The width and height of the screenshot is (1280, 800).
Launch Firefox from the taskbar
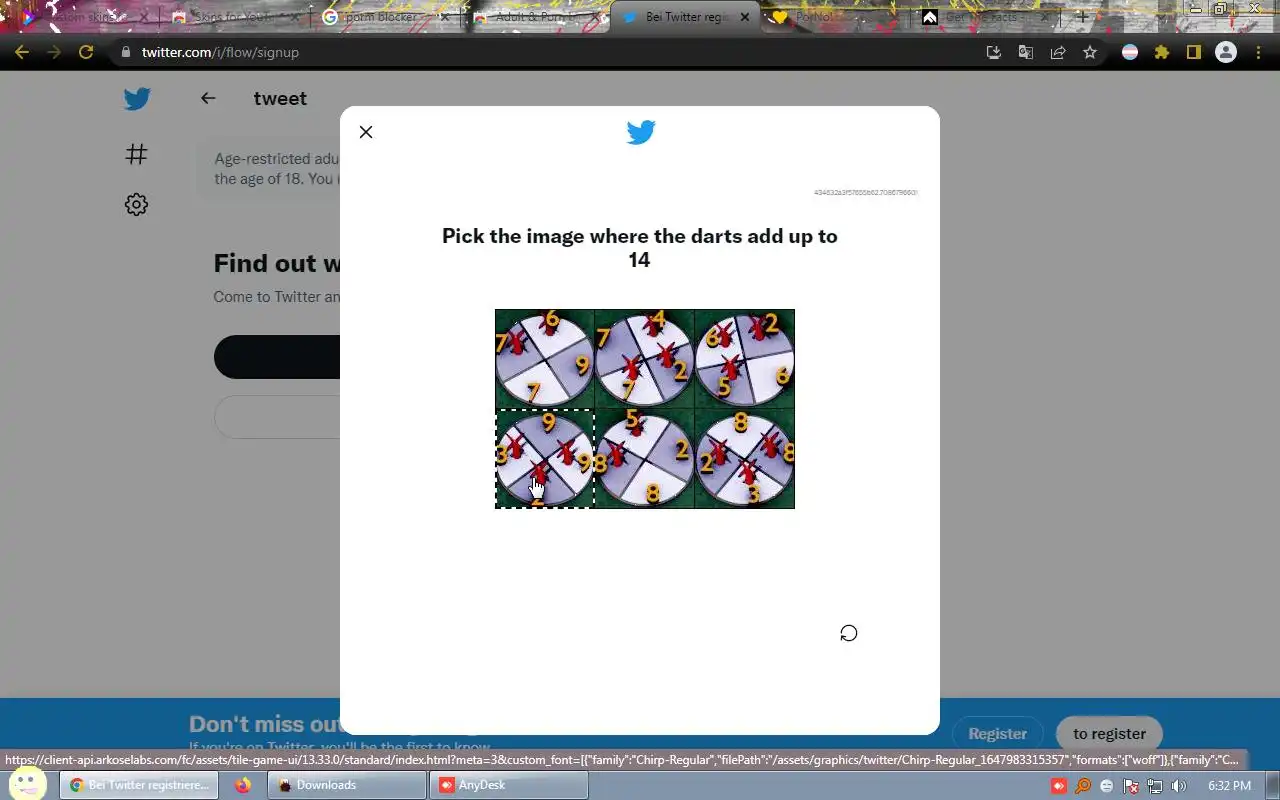(x=243, y=785)
